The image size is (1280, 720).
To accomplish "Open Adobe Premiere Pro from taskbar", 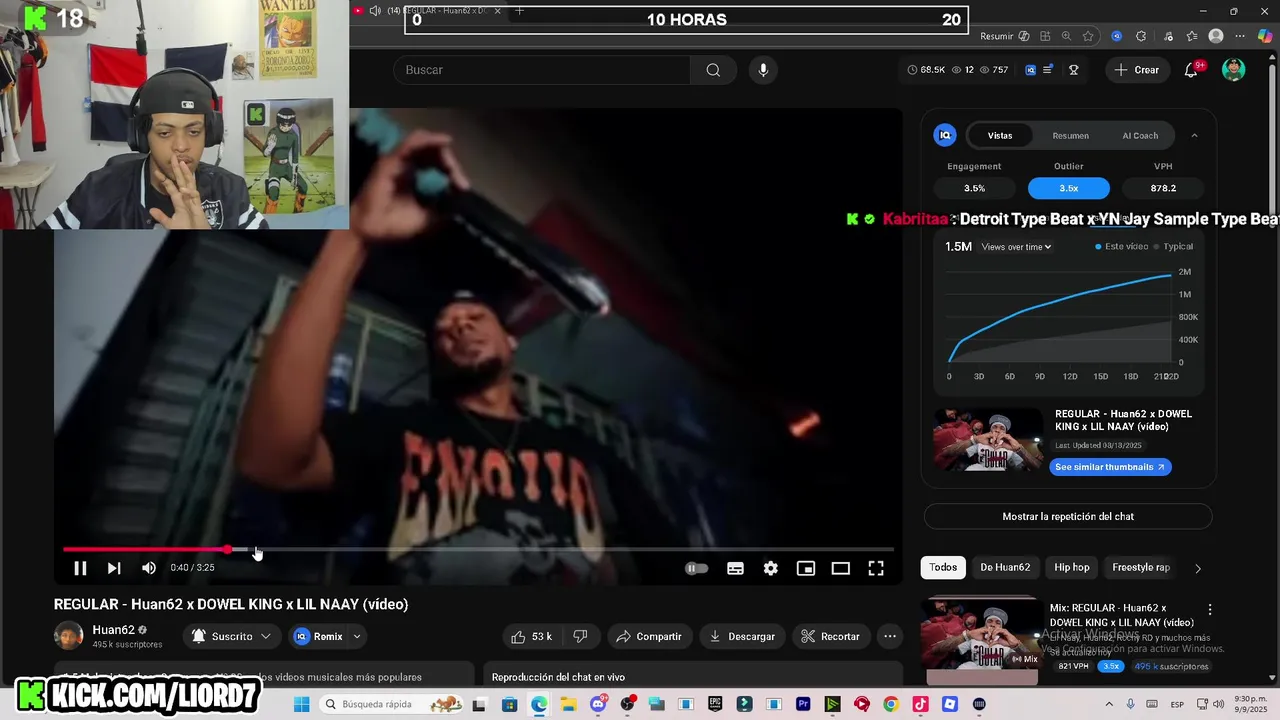I will (803, 704).
